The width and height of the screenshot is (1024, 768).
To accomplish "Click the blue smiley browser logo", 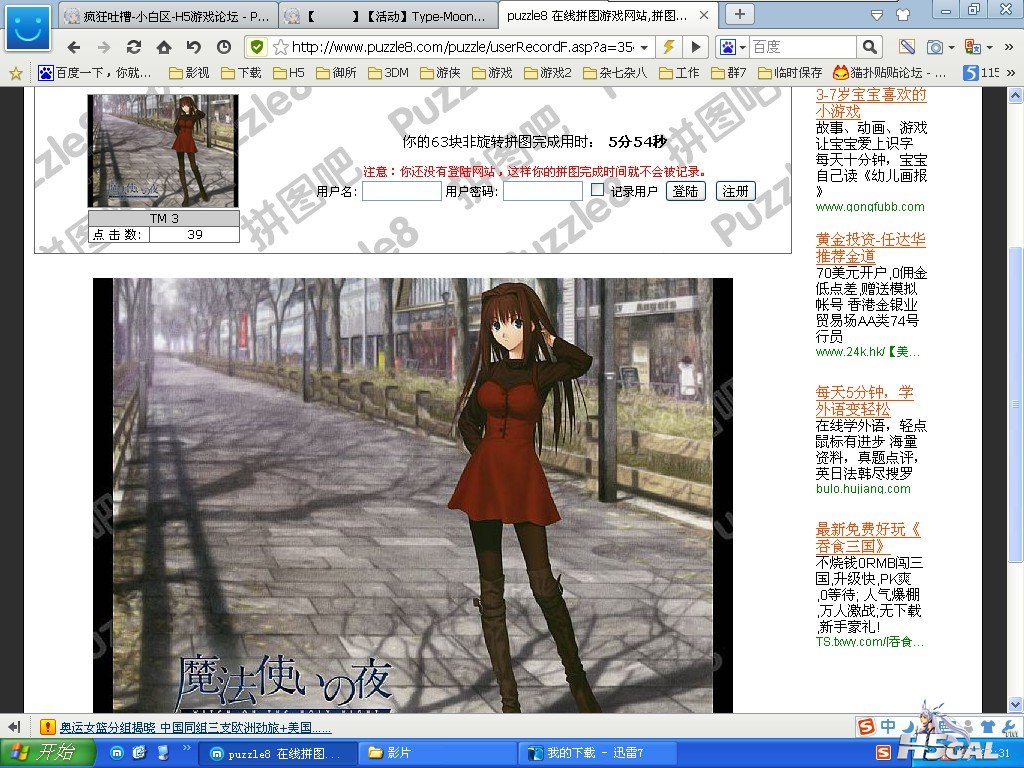I will [28, 28].
